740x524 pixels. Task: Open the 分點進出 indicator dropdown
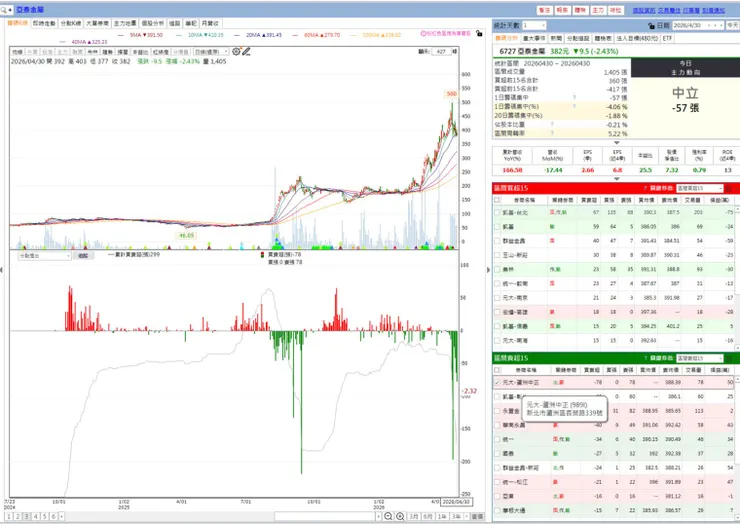click(44, 255)
